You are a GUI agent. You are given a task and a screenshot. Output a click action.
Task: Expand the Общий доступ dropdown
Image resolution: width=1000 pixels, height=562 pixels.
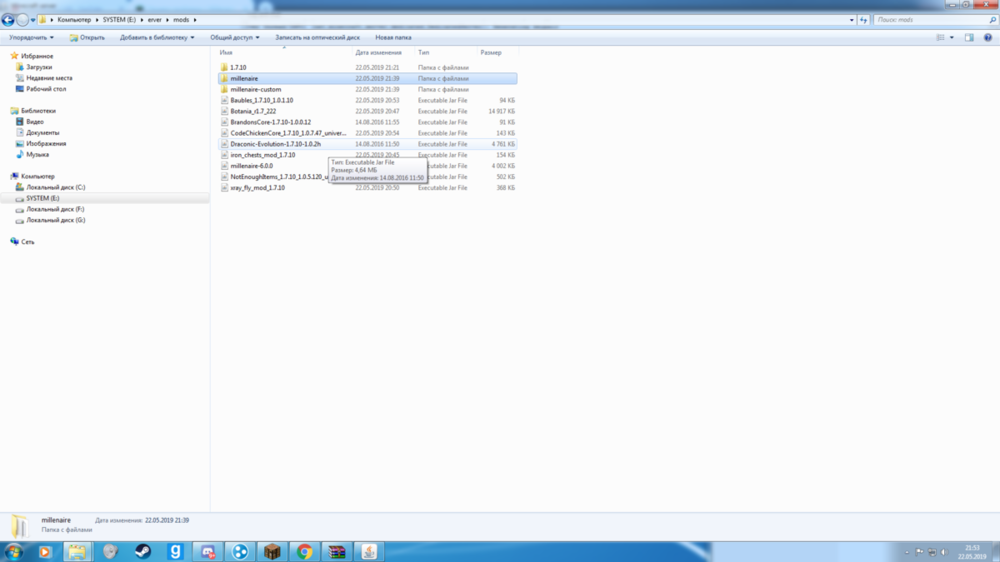tap(235, 38)
